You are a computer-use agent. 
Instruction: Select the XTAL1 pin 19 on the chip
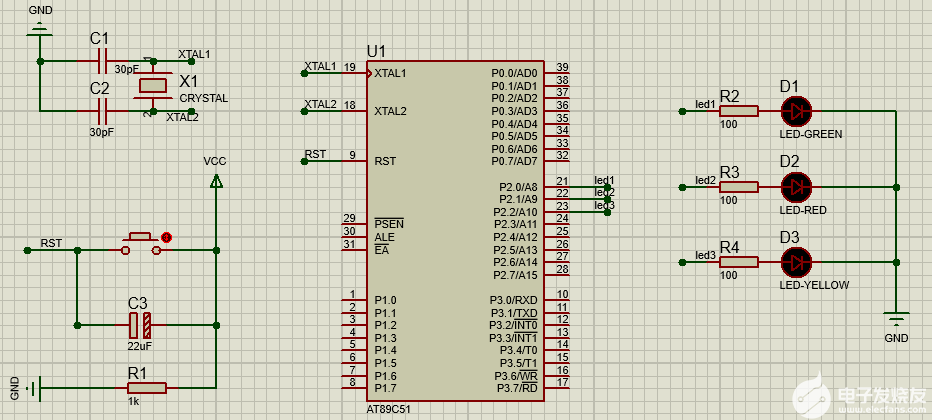(x=350, y=73)
